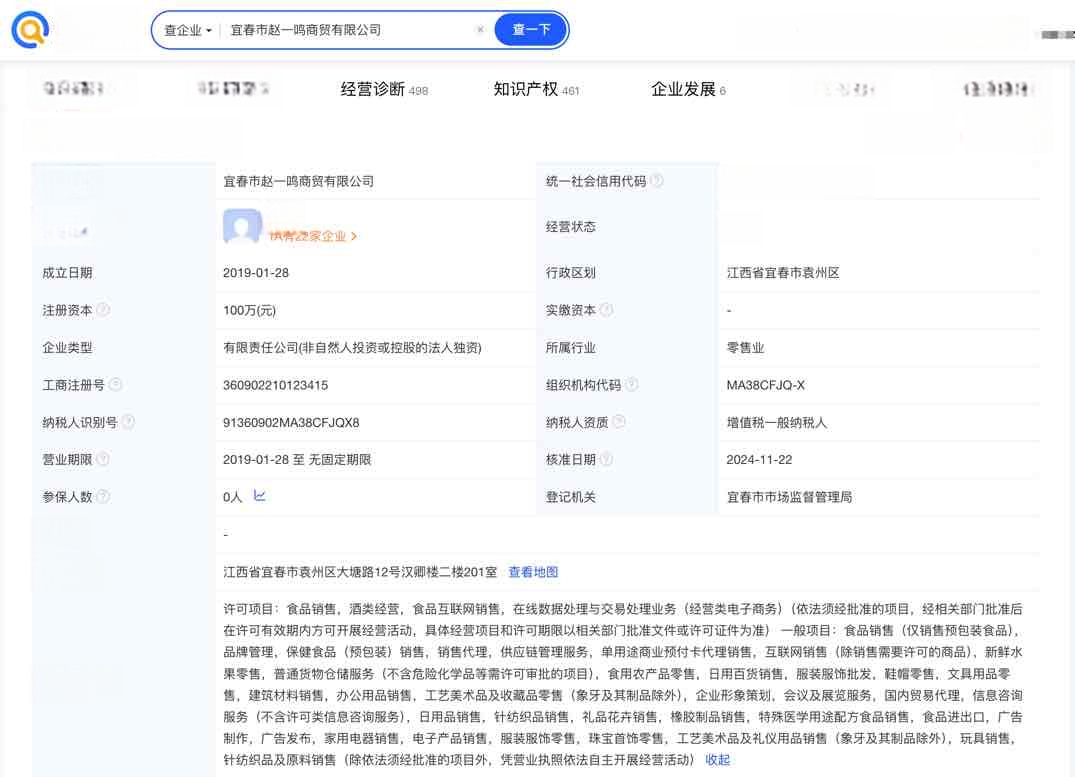Image resolution: width=1075 pixels, height=777 pixels.
Task: Click the help icon next to 核准日期
Action: click(x=607, y=459)
